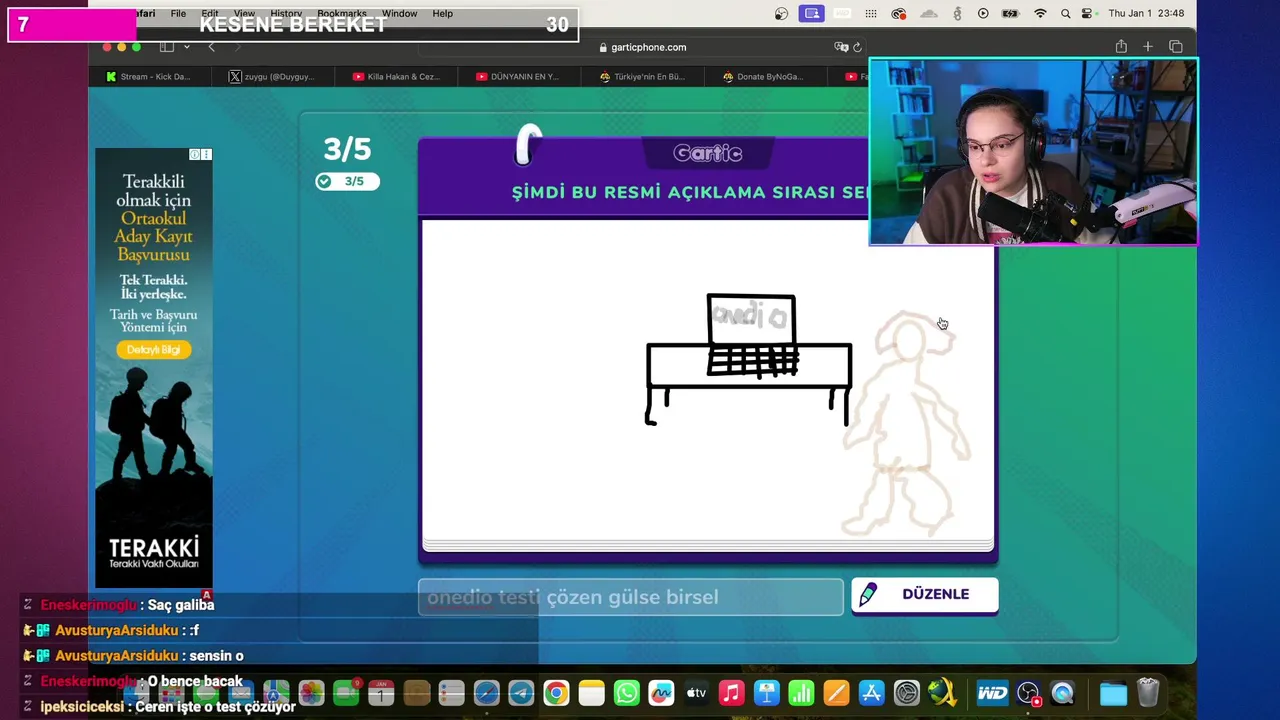
Task: Open Apple TV from the Dock
Action: 696,693
